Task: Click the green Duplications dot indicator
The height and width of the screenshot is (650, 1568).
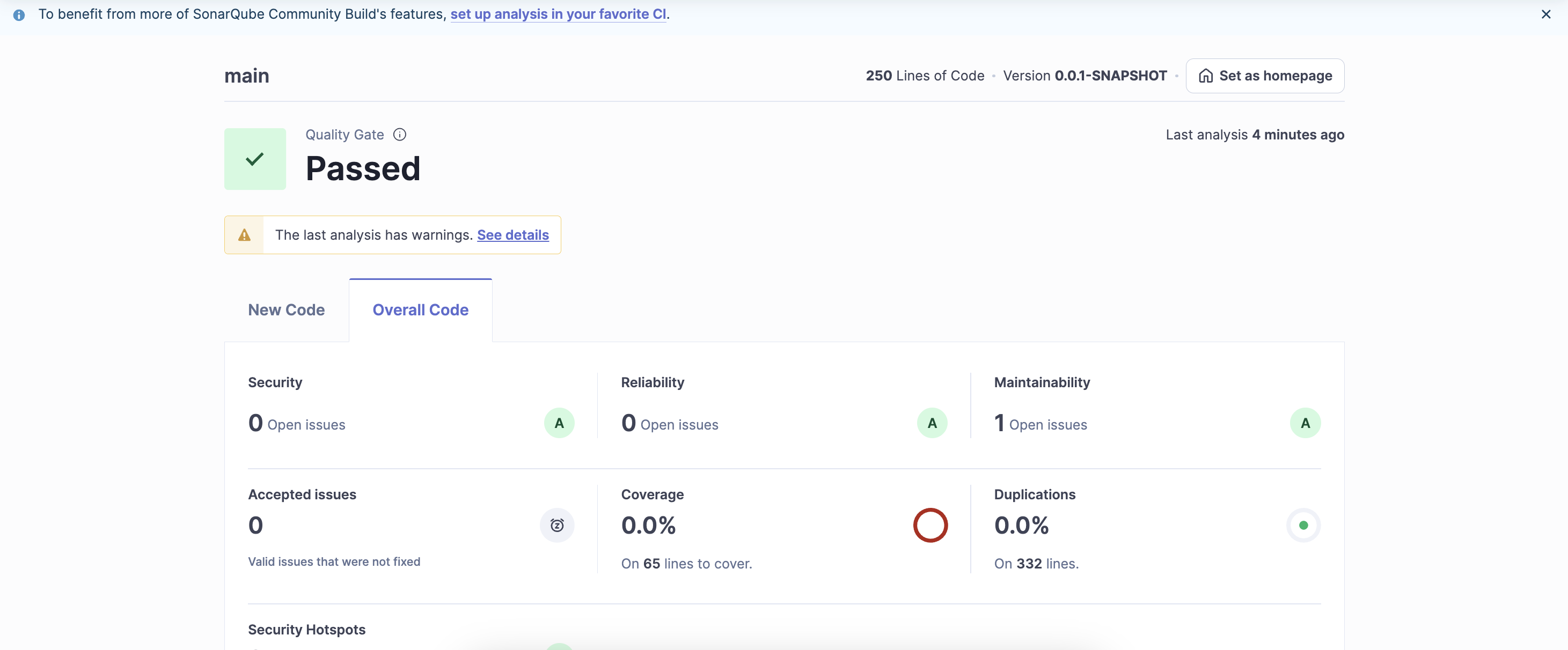Action: coord(1302,525)
